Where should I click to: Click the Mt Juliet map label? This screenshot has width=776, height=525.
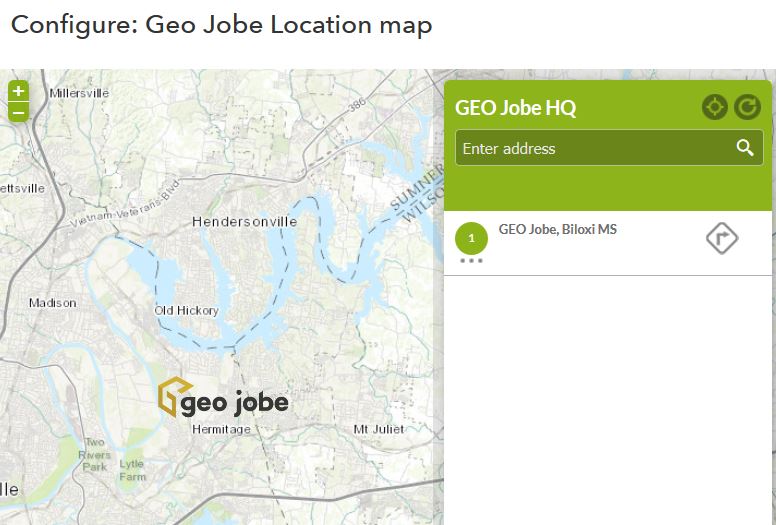tap(379, 429)
